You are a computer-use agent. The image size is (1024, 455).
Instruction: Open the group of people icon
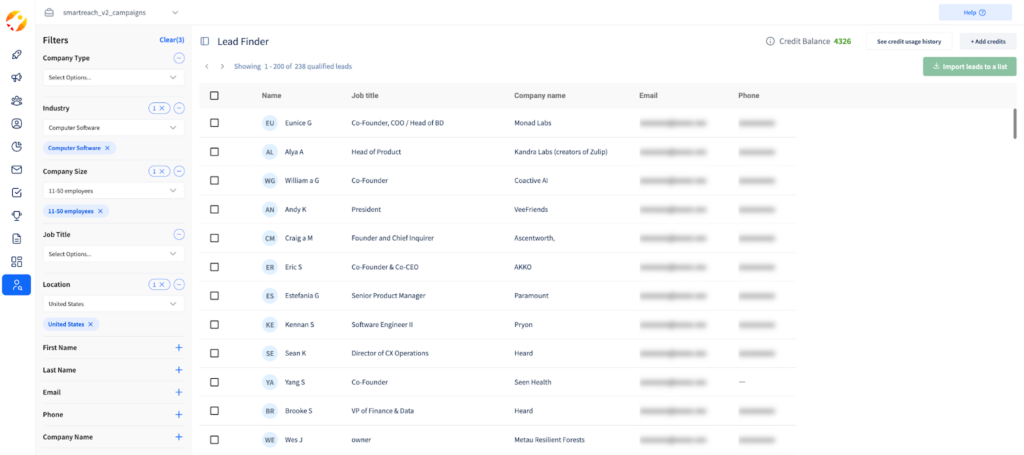click(x=17, y=101)
